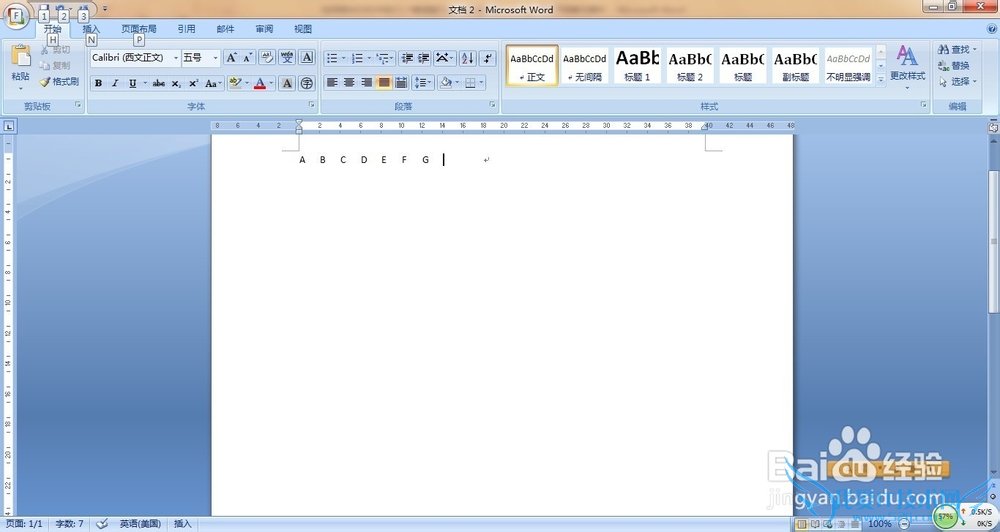Open the font color dropdown arrow
This screenshot has height=532, width=1000.
tap(271, 84)
